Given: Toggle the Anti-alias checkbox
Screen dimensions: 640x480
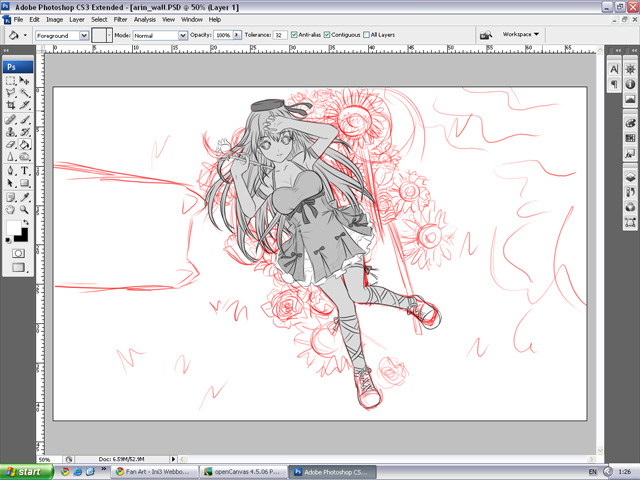Looking at the screenshot, I should click(x=294, y=35).
